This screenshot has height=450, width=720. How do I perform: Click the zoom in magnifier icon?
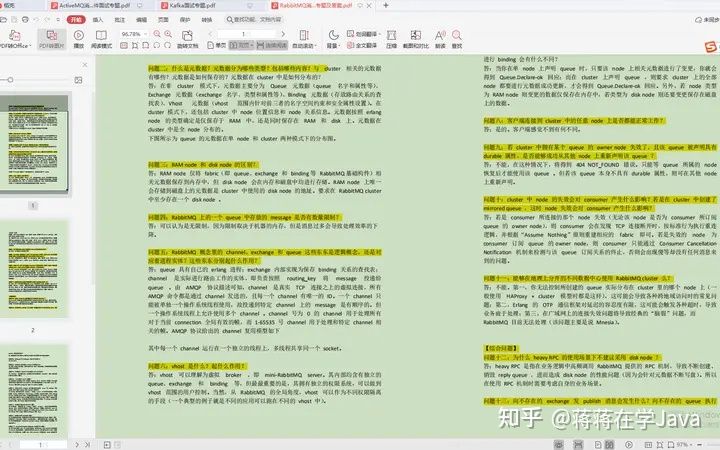(168, 34)
